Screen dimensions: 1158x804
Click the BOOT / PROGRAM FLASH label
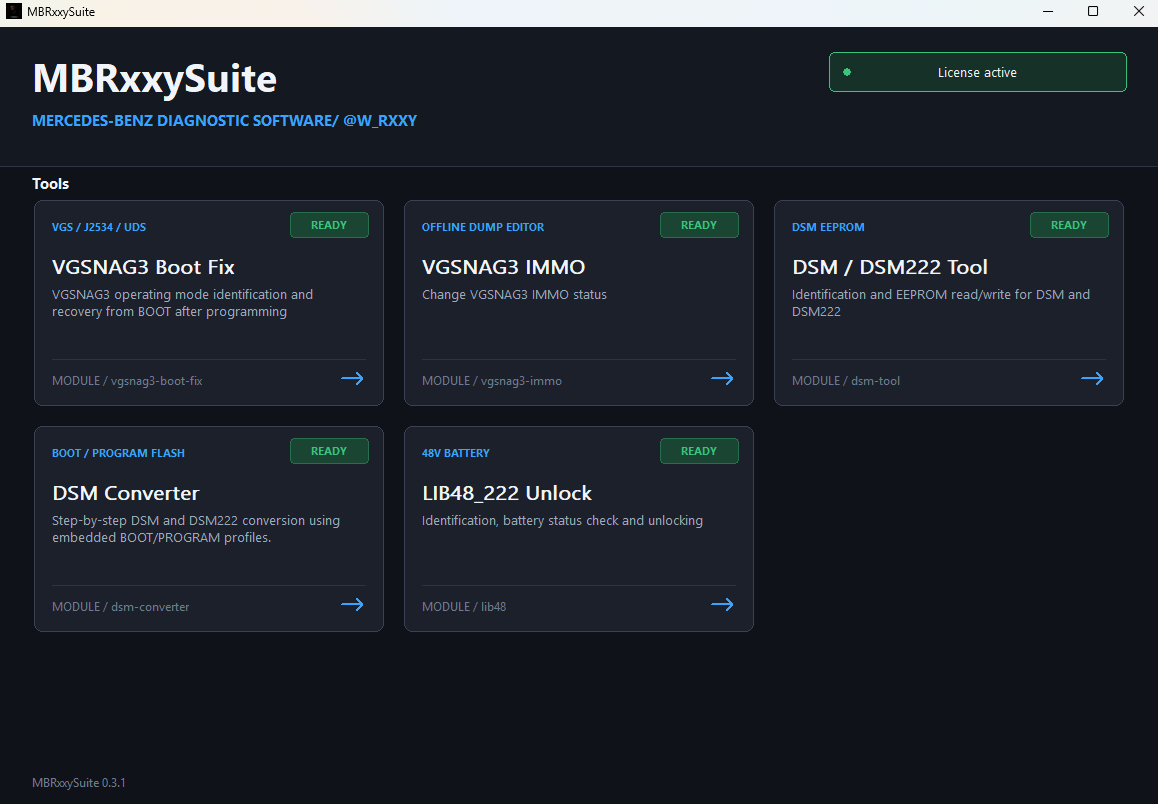(x=118, y=453)
